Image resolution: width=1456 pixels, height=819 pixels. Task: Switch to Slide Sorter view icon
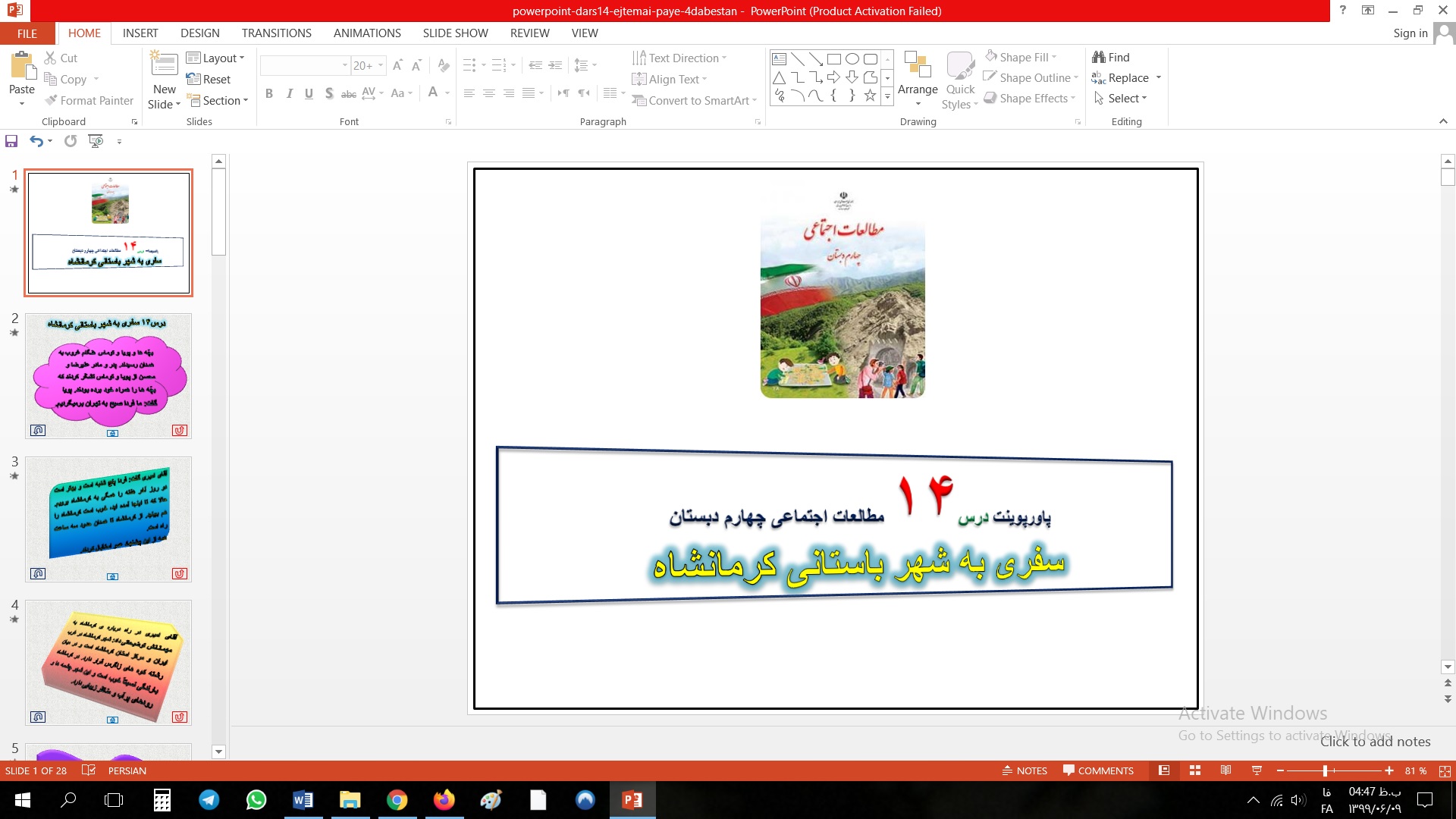coord(1195,770)
